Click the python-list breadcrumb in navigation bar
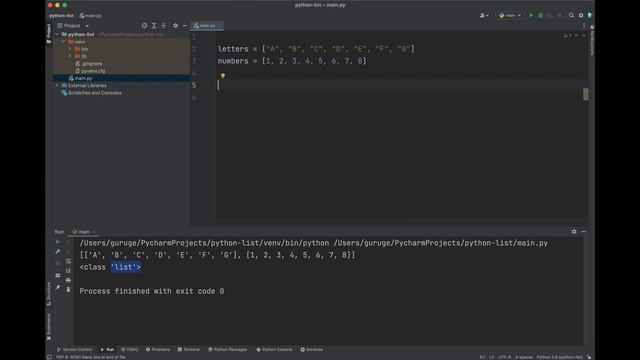The image size is (640, 360). pyautogui.click(x=61, y=16)
